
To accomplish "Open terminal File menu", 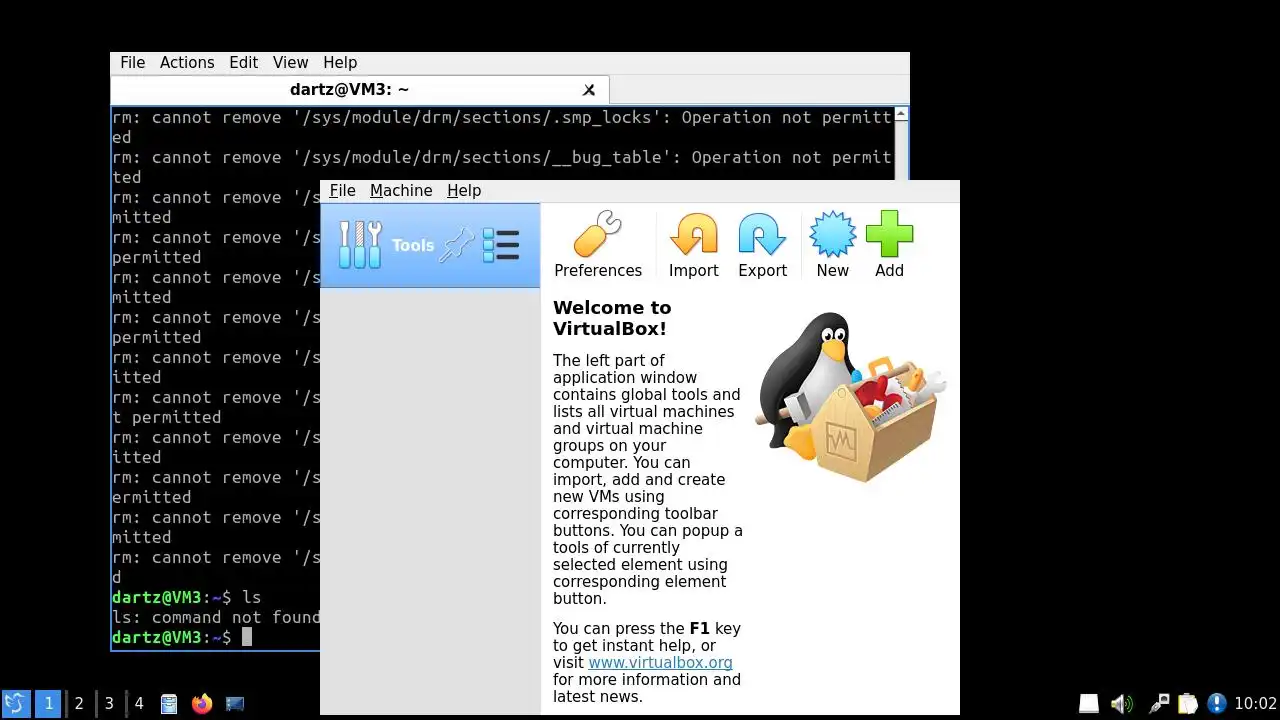I will 133,62.
